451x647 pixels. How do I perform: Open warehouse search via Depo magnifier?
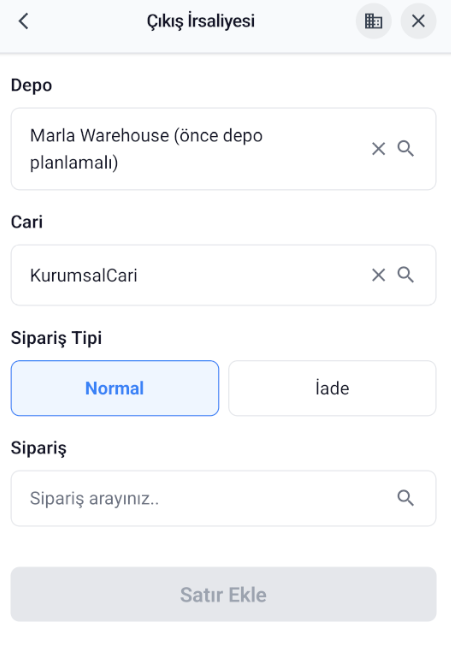[x=406, y=149]
